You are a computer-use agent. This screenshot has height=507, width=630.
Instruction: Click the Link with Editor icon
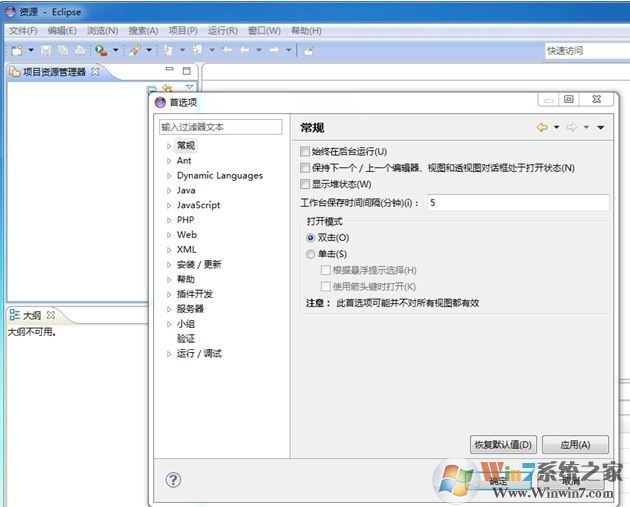168,88
